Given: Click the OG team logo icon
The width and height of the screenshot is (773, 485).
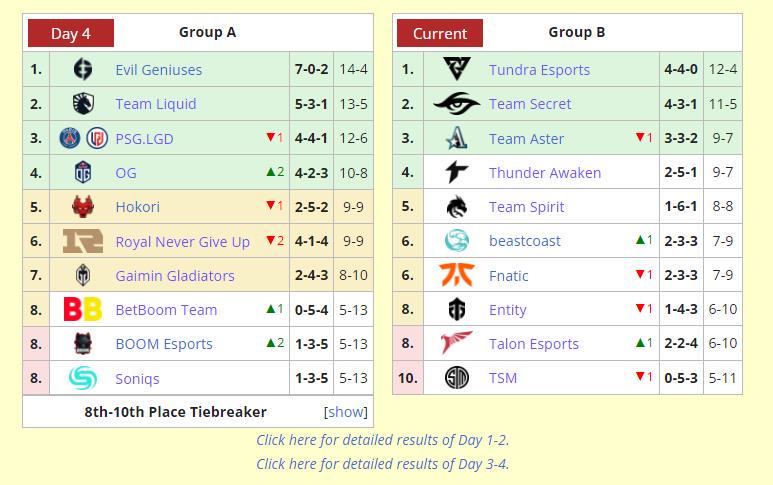Looking at the screenshot, I should tap(83, 173).
